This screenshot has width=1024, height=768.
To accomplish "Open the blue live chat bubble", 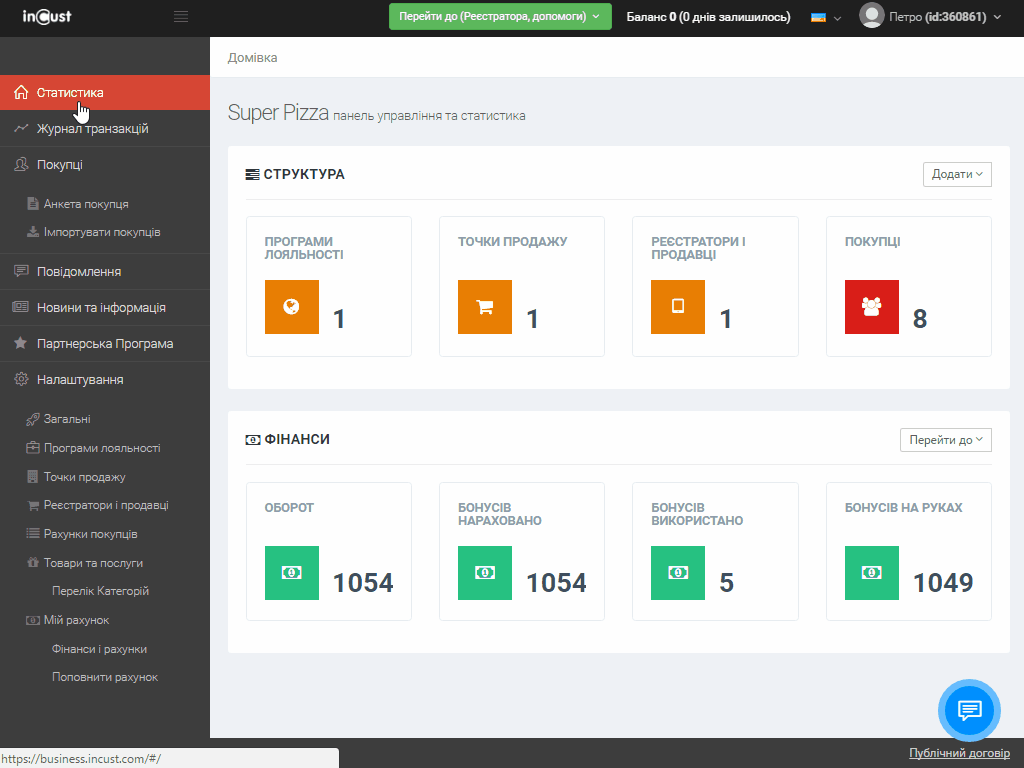I will tap(968, 710).
